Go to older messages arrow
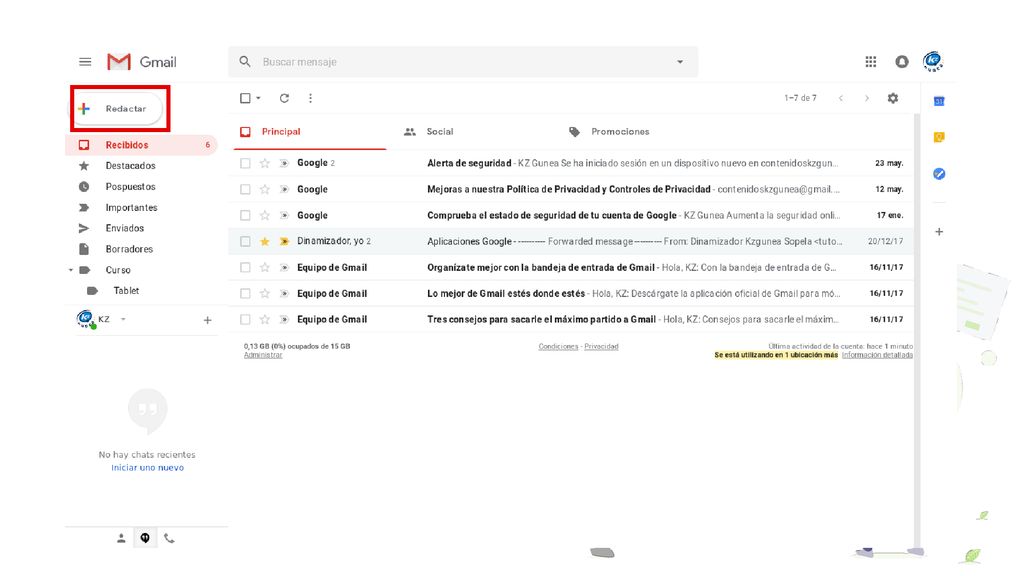 point(867,98)
